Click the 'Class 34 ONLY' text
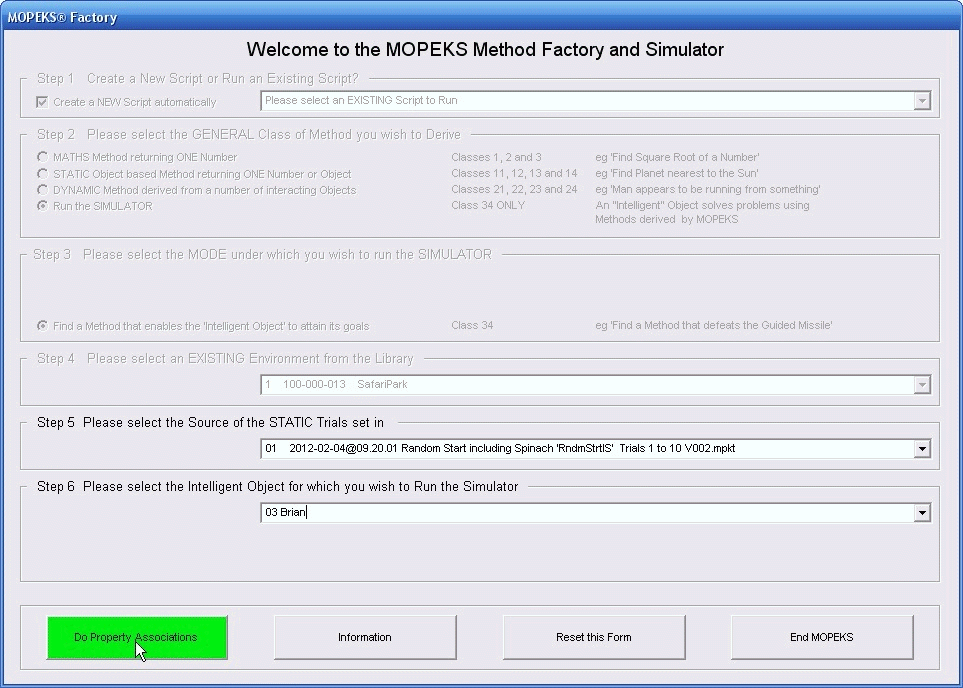Image resolution: width=963 pixels, height=688 pixels. [488, 205]
